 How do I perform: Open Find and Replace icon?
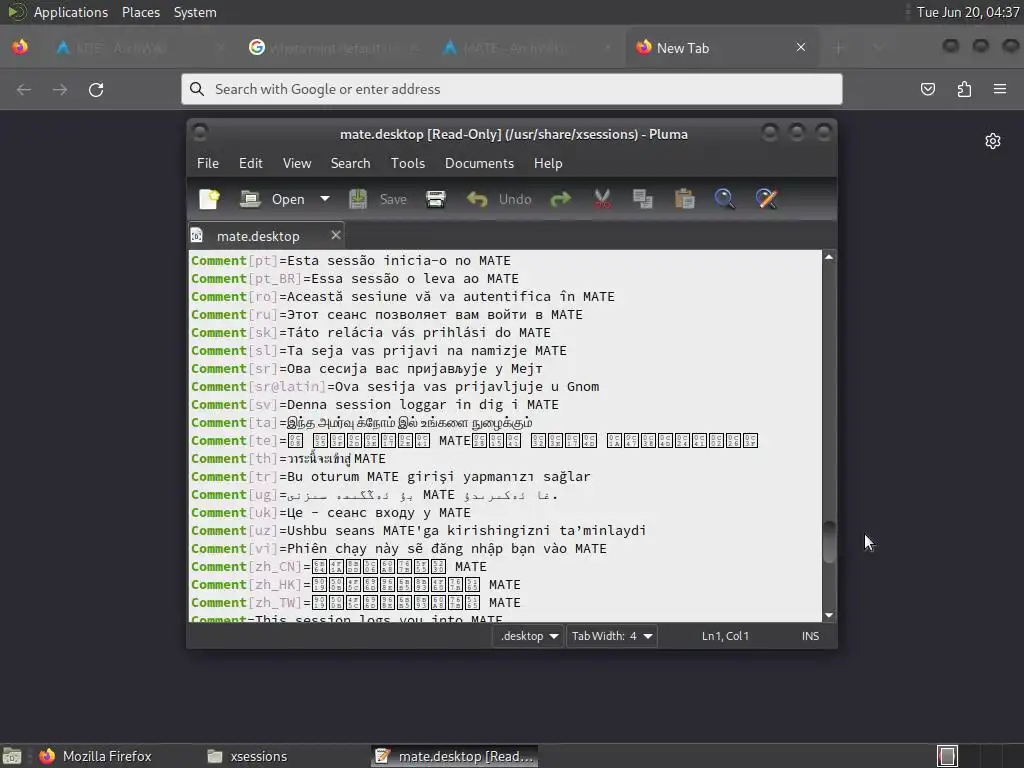click(766, 199)
